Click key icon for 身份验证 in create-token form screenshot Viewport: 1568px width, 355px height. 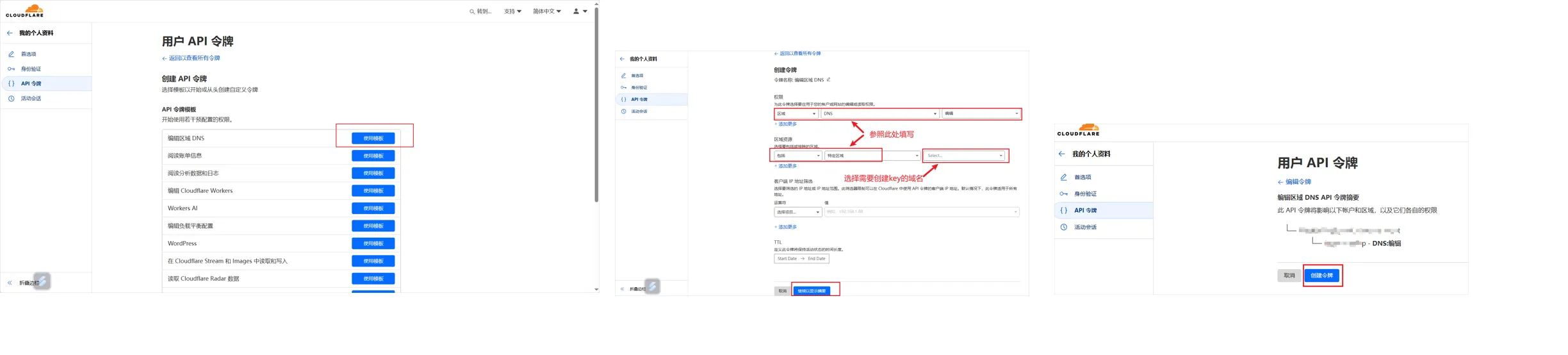pyautogui.click(x=623, y=87)
